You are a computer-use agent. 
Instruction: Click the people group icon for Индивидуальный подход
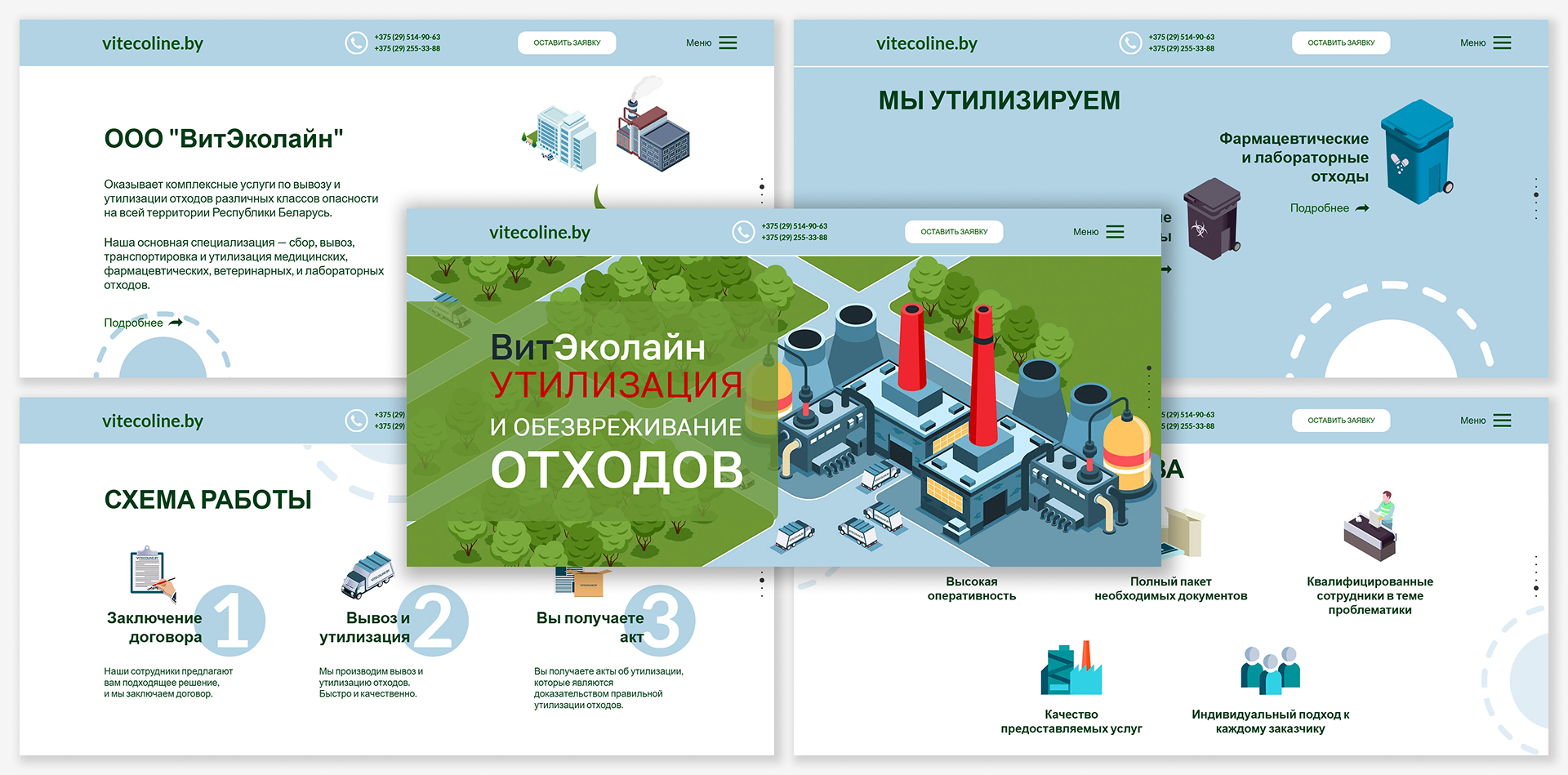pos(1270,670)
